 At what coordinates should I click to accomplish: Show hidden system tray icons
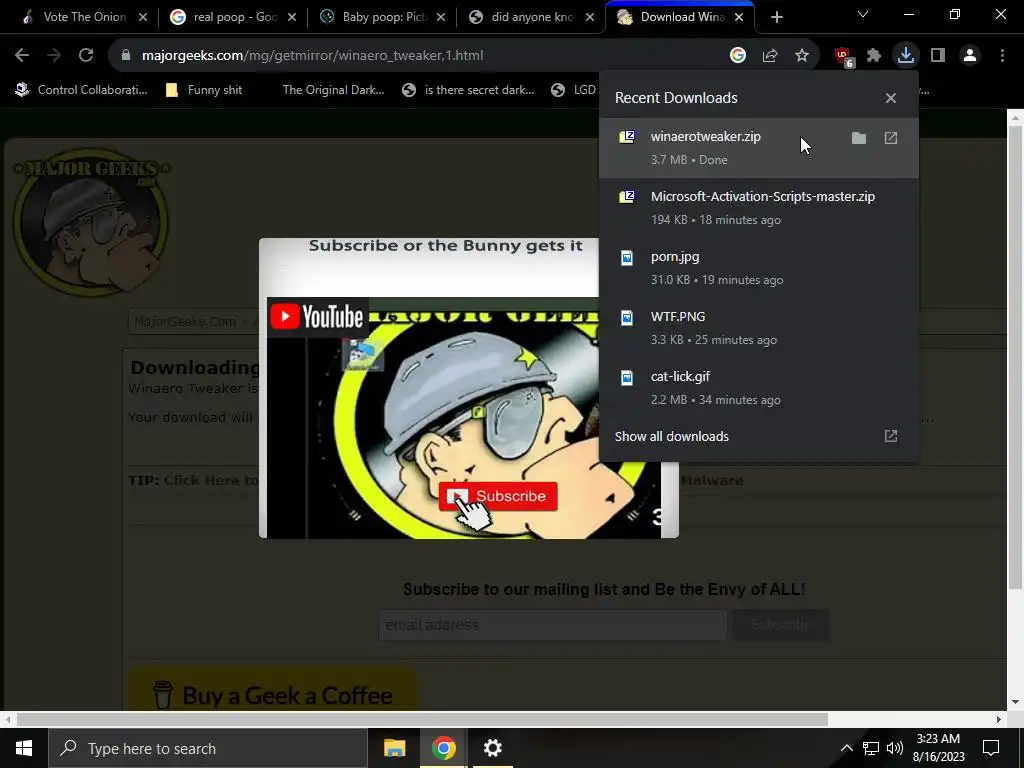[x=846, y=748]
